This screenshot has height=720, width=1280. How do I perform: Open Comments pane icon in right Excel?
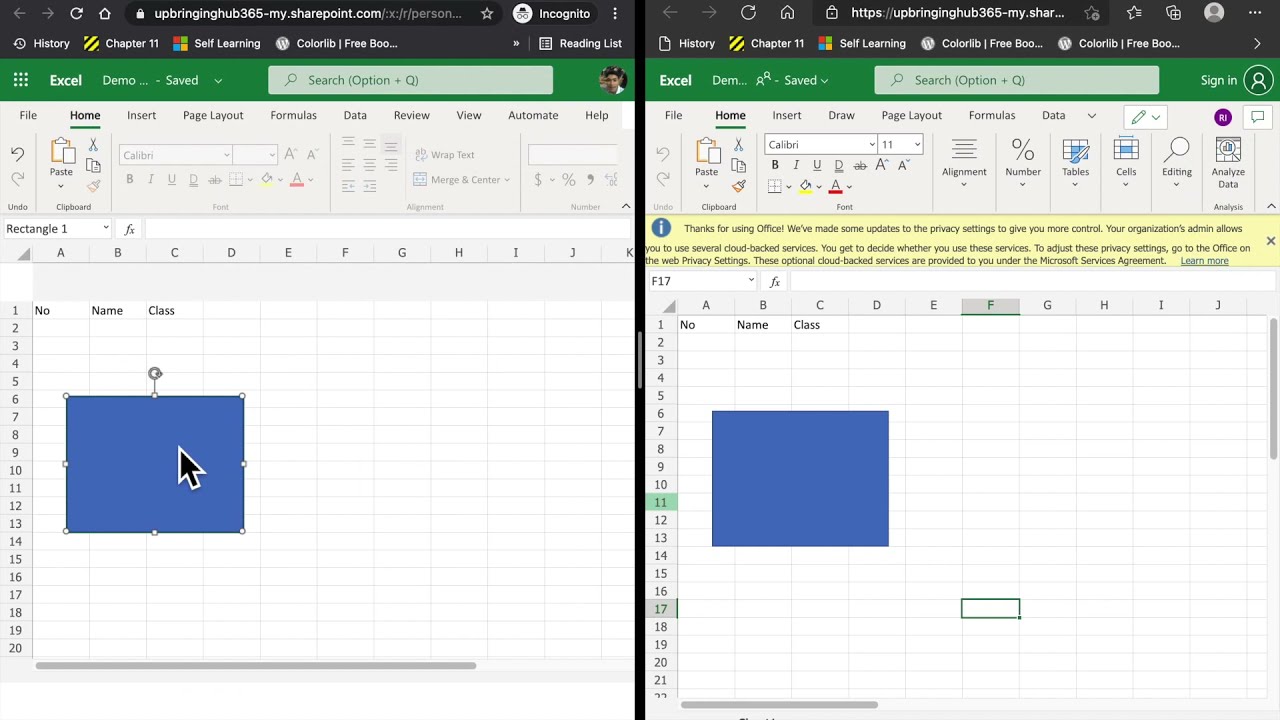tap(1258, 117)
